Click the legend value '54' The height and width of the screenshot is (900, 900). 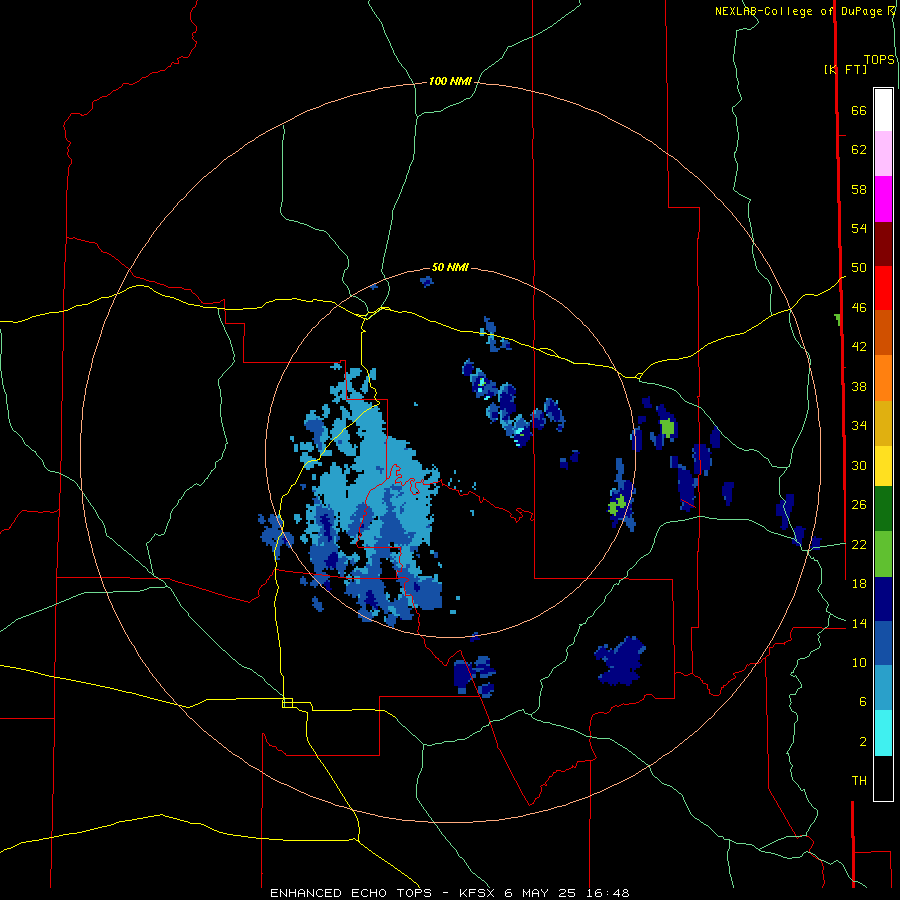tap(859, 228)
